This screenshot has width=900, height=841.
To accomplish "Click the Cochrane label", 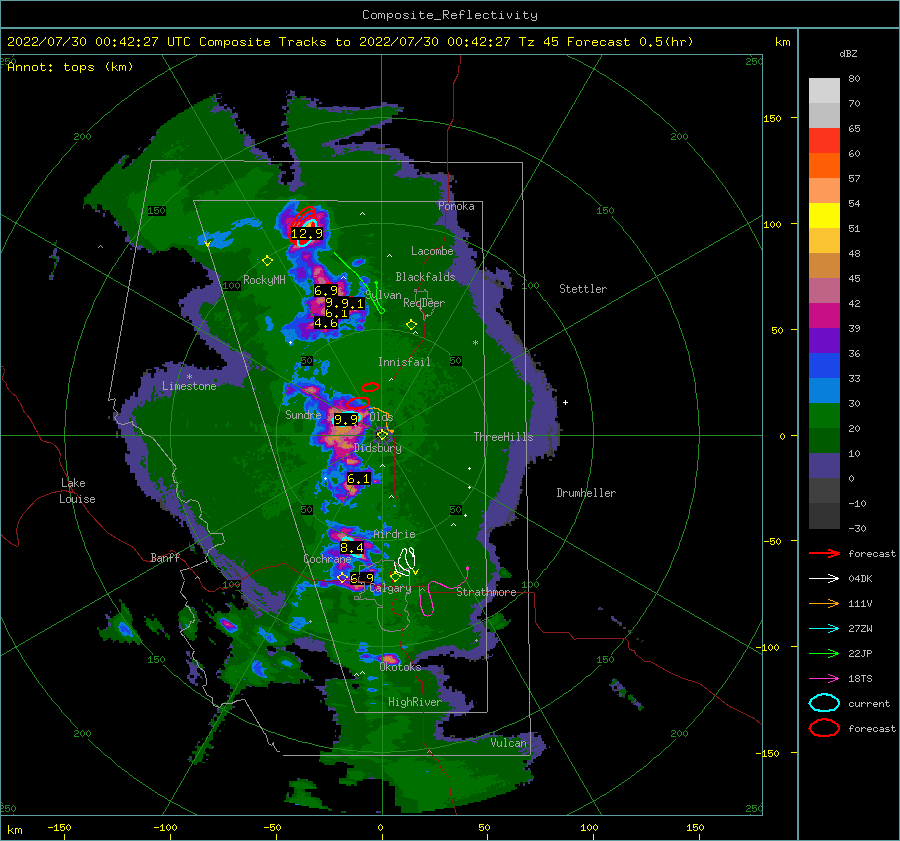I will point(327,559).
